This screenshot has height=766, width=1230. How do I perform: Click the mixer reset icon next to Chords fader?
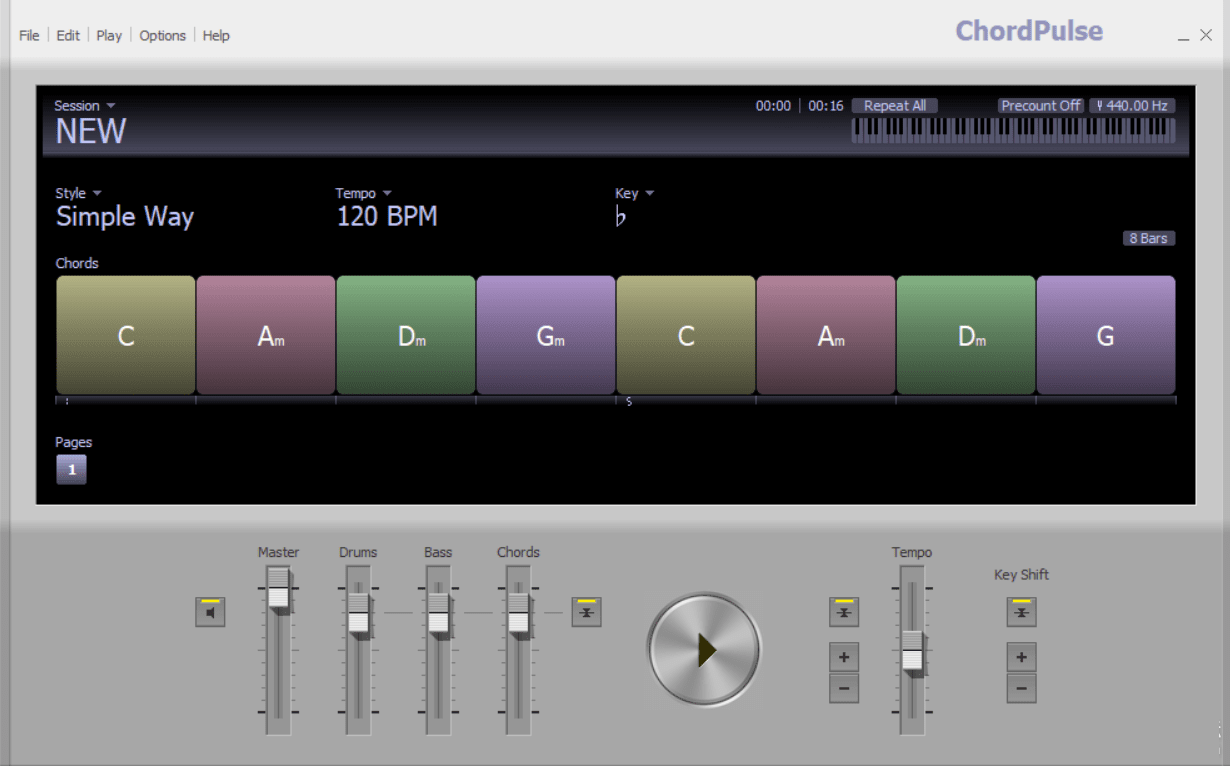(586, 612)
